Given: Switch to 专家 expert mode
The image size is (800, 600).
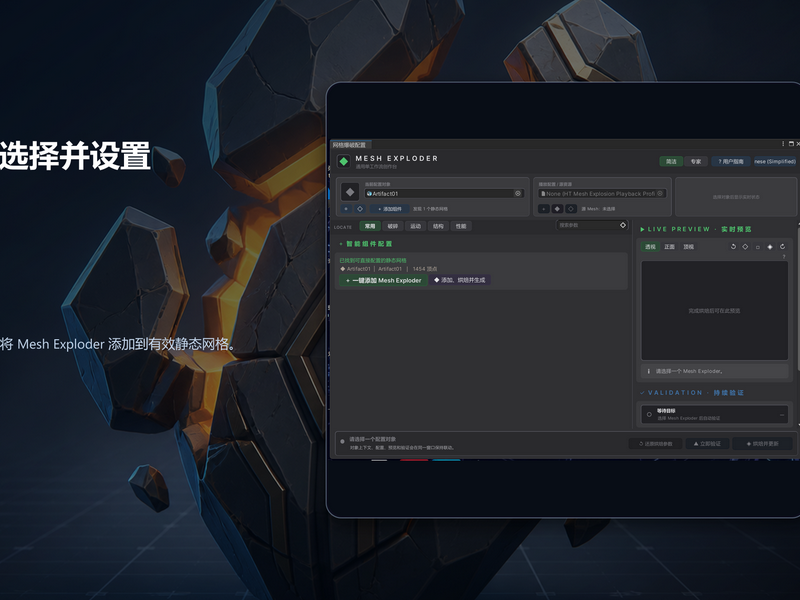Looking at the screenshot, I should [x=696, y=161].
